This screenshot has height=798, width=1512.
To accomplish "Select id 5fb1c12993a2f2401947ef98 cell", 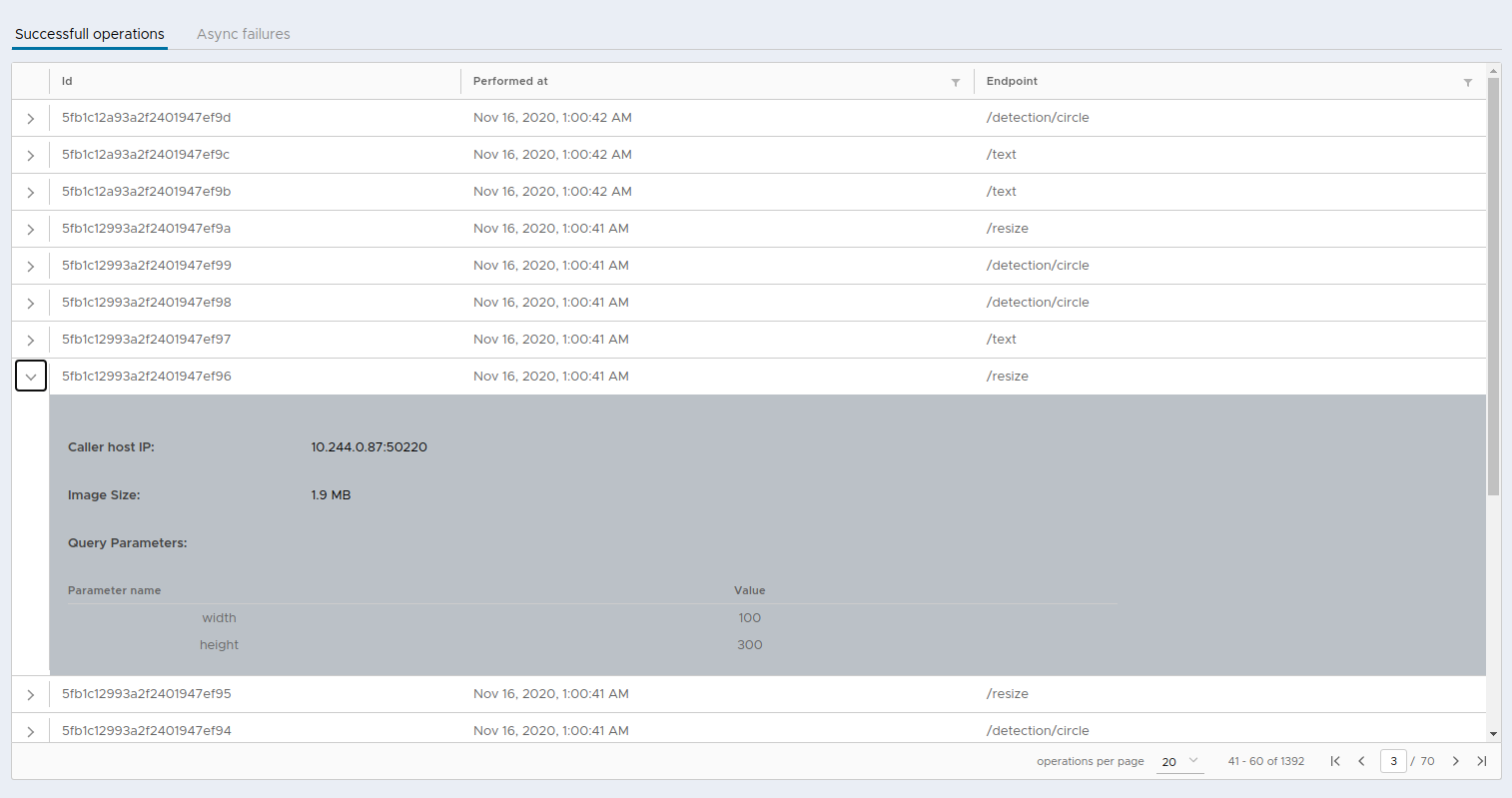I will (x=146, y=303).
